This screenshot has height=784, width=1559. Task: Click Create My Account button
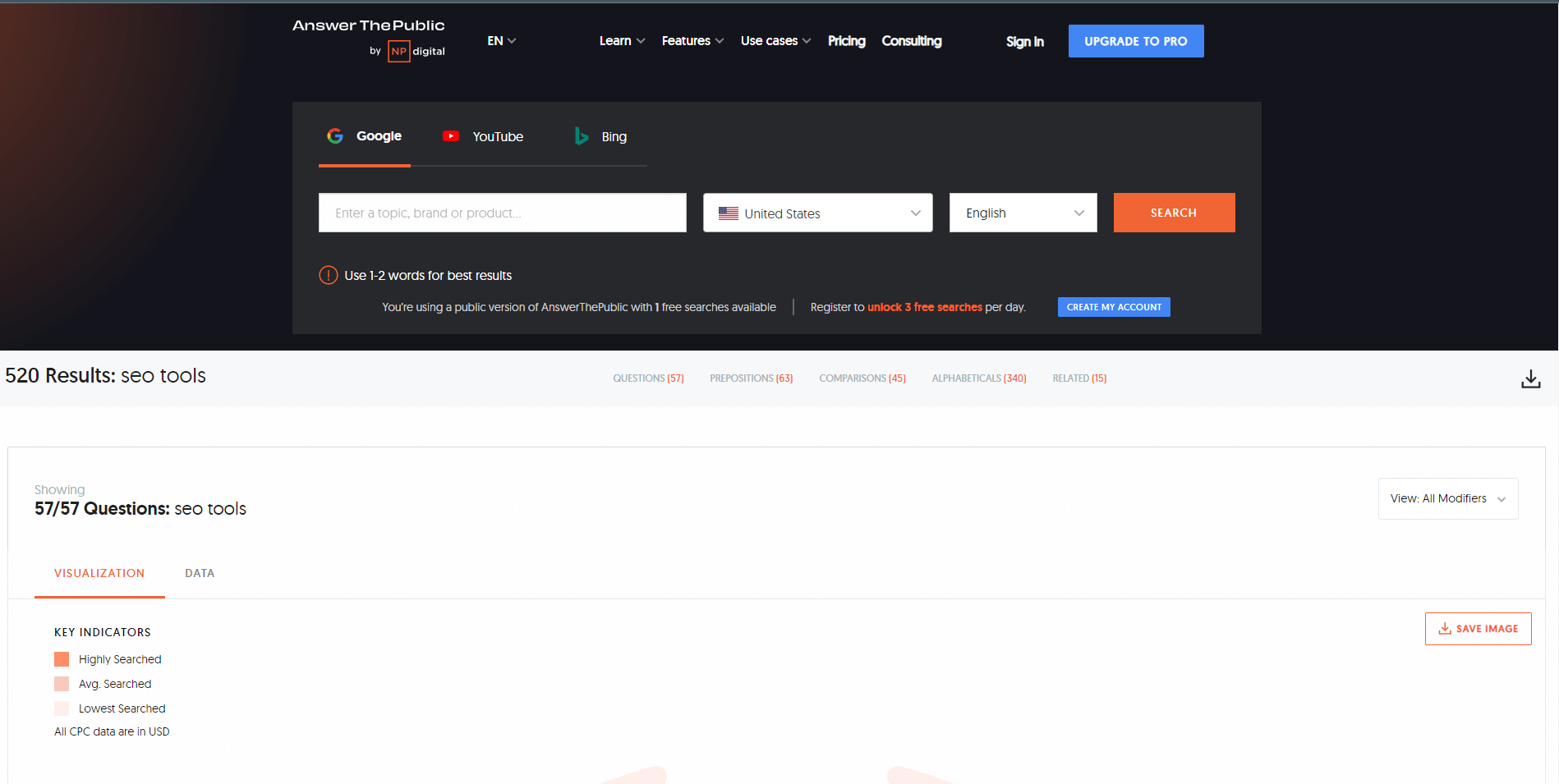click(x=1114, y=307)
